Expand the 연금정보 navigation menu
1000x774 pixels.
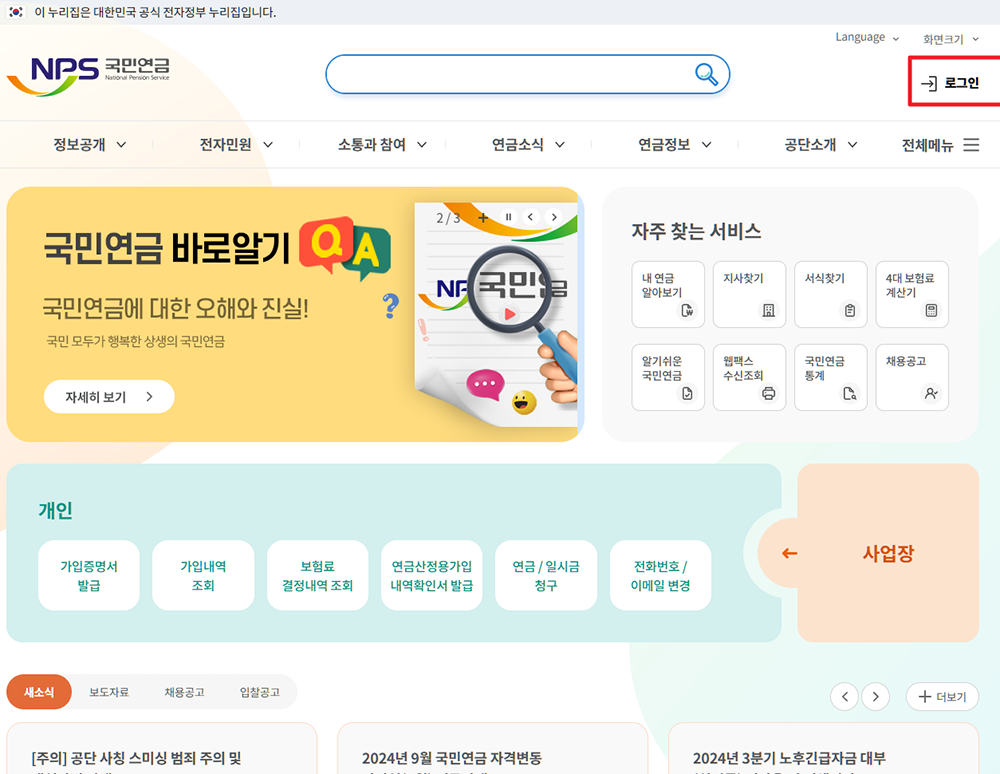pyautogui.click(x=673, y=143)
